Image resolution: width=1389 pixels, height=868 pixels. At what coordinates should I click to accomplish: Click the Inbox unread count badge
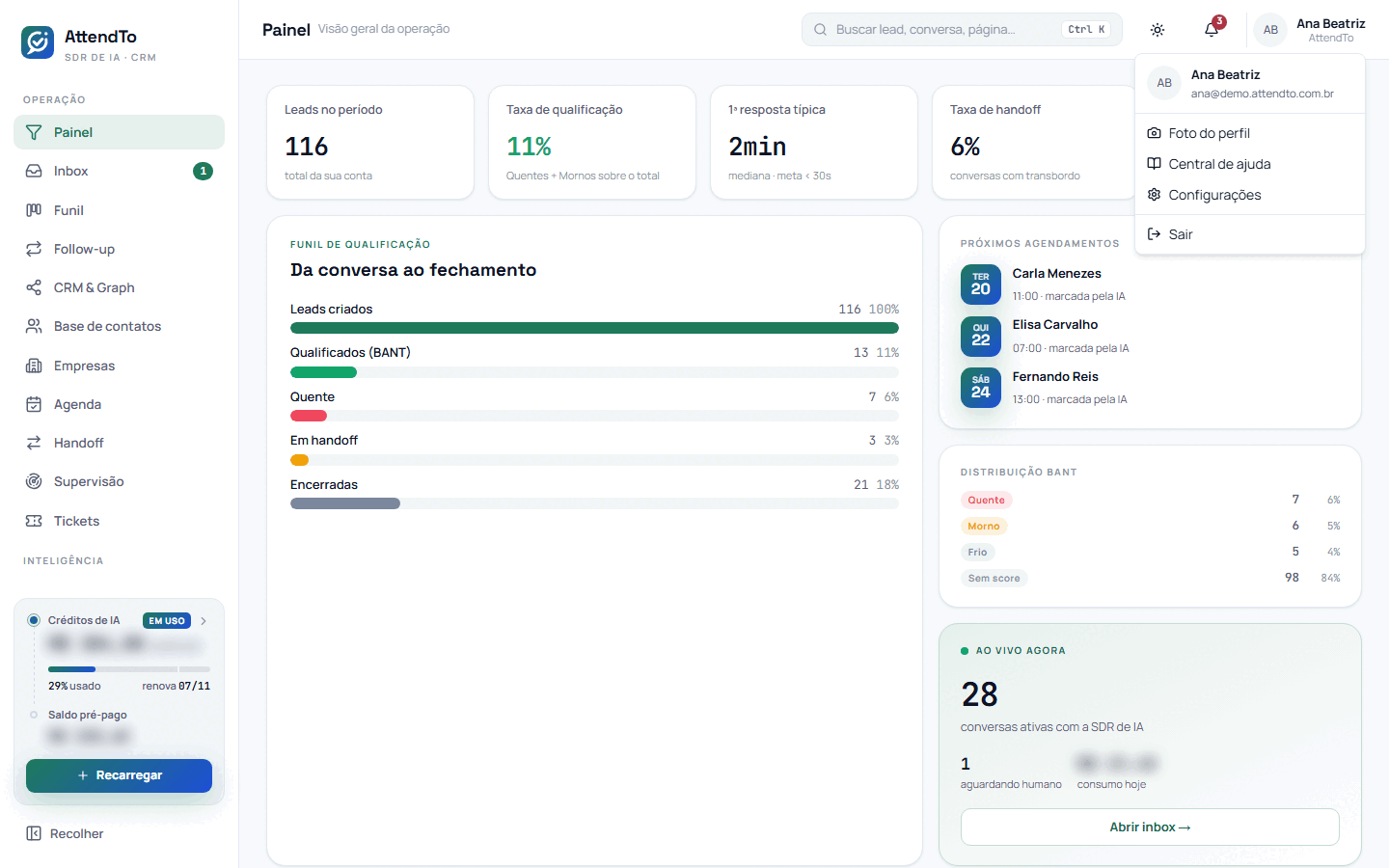pos(203,171)
